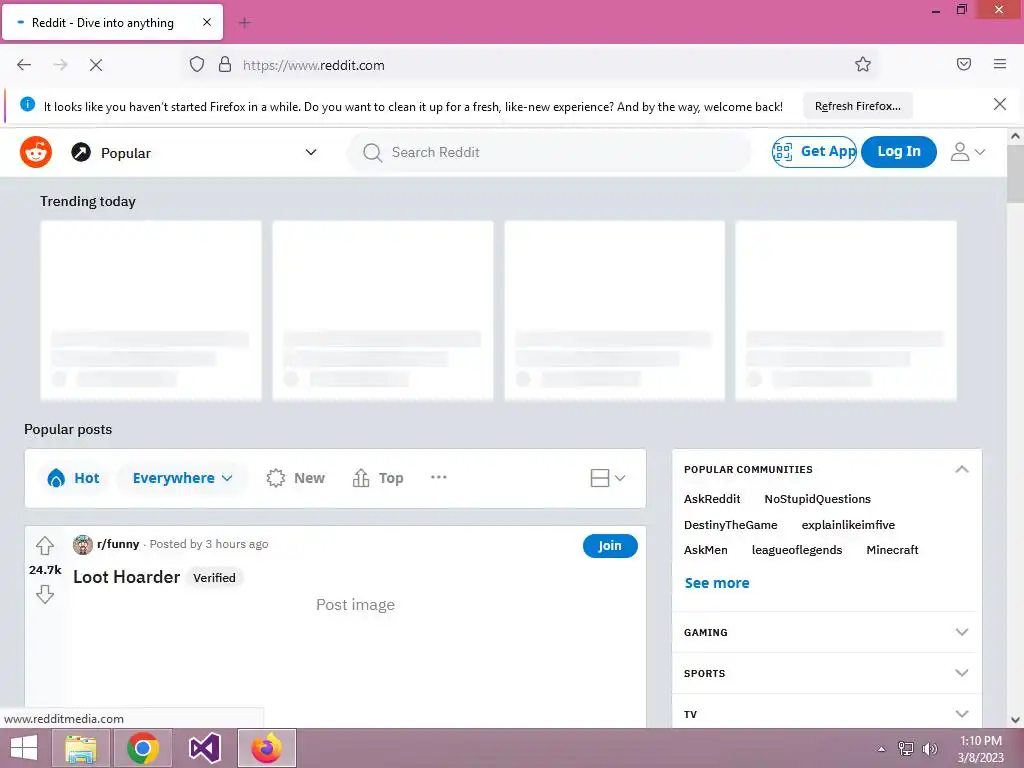This screenshot has width=1024, height=768.
Task: Open the leagueoflegends community
Action: tap(797, 550)
